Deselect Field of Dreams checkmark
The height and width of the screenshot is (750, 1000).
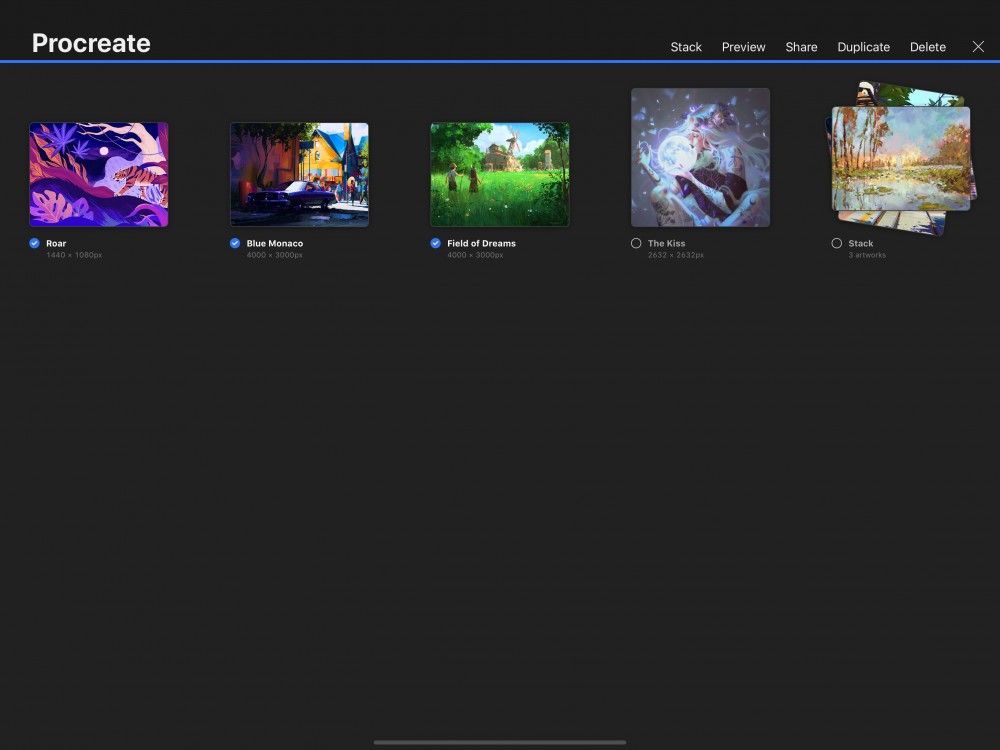tap(434, 243)
